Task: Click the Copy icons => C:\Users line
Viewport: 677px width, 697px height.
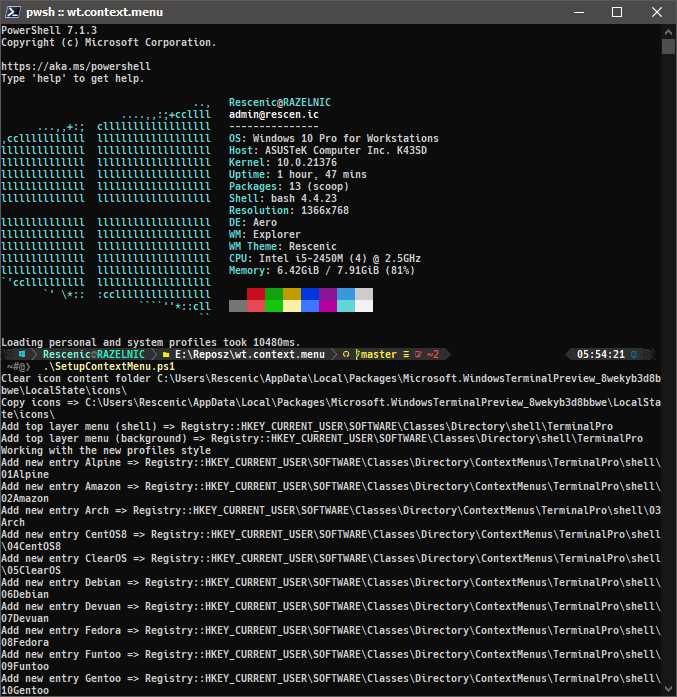Action: tap(331, 409)
